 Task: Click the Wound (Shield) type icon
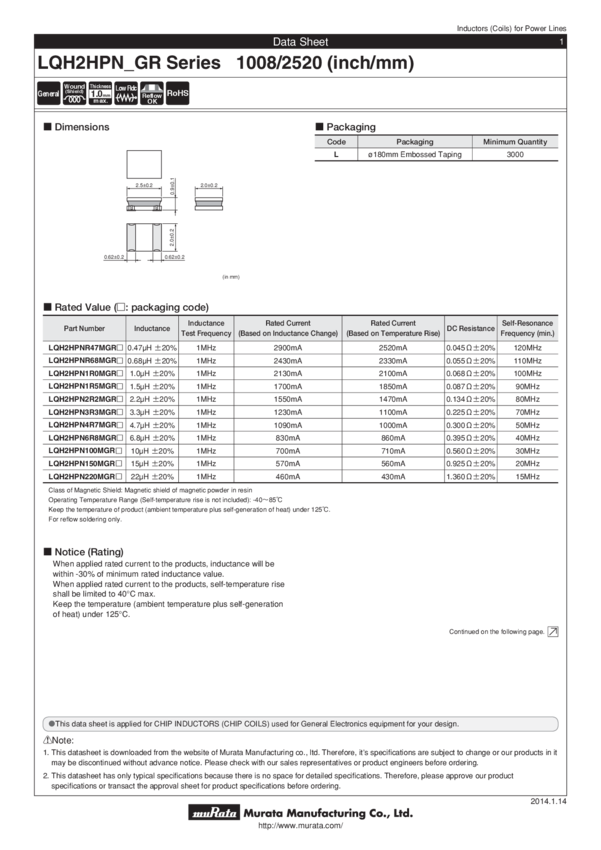[74, 93]
